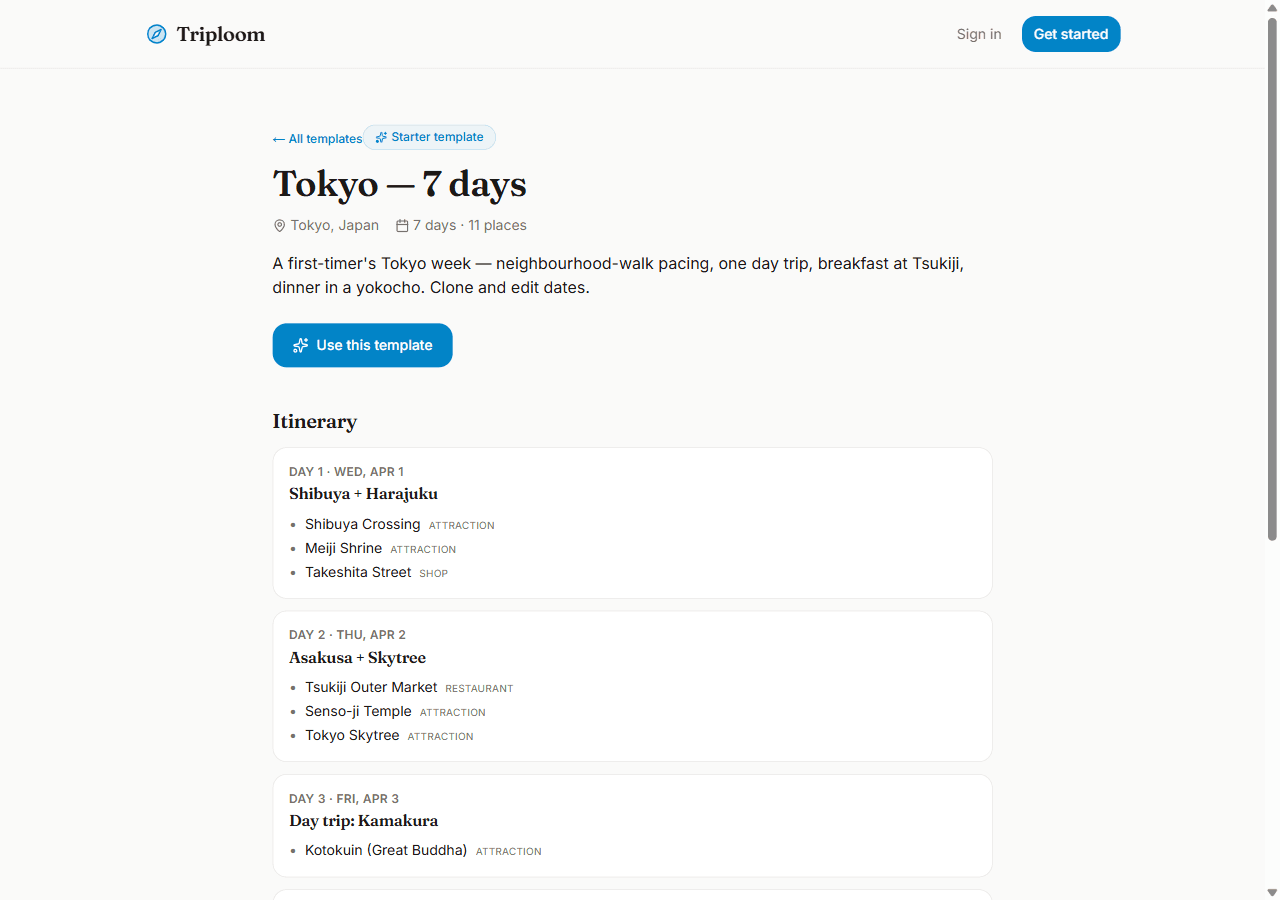This screenshot has width=1280, height=900.
Task: Click the sparkle icon in Starter template badge
Action: 381,138
